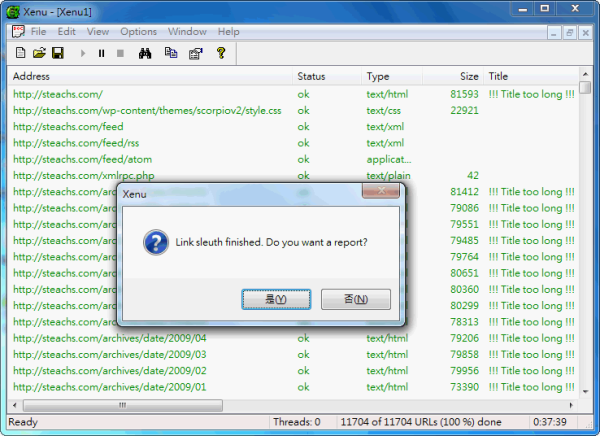This screenshot has height=436, width=600.
Task: Click the horizontal scrollbar thumb
Action: coord(122,405)
